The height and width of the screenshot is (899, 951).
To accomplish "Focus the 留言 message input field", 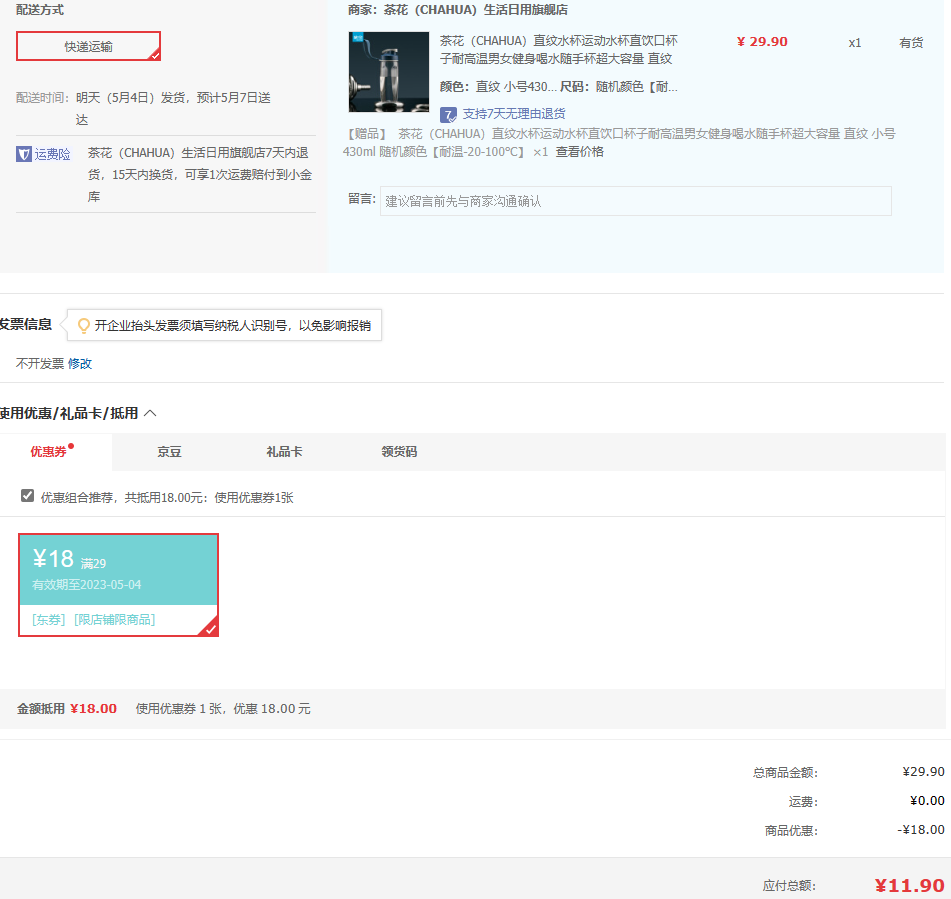I will point(636,201).
